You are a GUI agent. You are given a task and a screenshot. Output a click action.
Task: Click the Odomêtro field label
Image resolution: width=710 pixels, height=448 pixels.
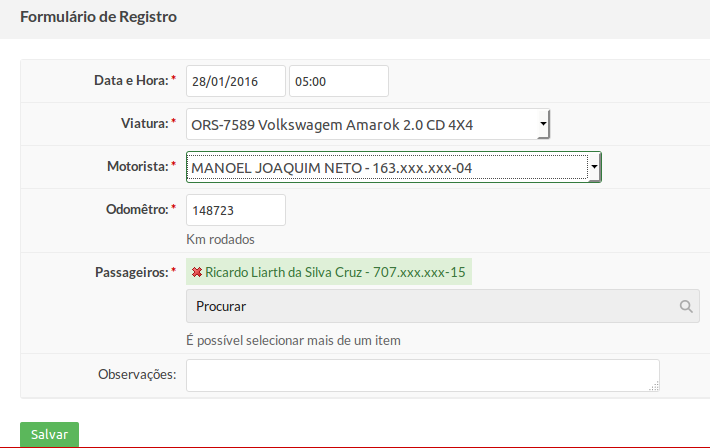tap(137, 209)
